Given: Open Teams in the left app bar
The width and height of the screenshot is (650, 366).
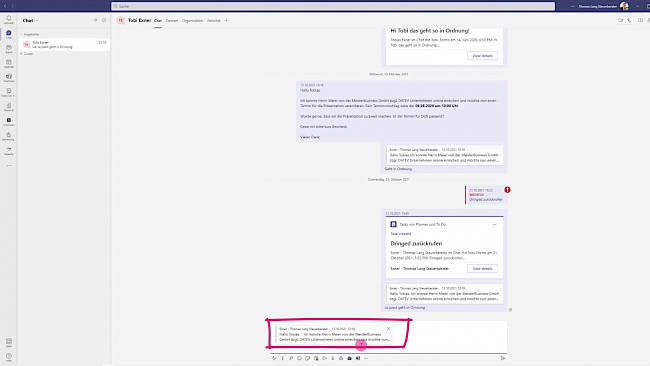Looking at the screenshot, I should point(8,48).
